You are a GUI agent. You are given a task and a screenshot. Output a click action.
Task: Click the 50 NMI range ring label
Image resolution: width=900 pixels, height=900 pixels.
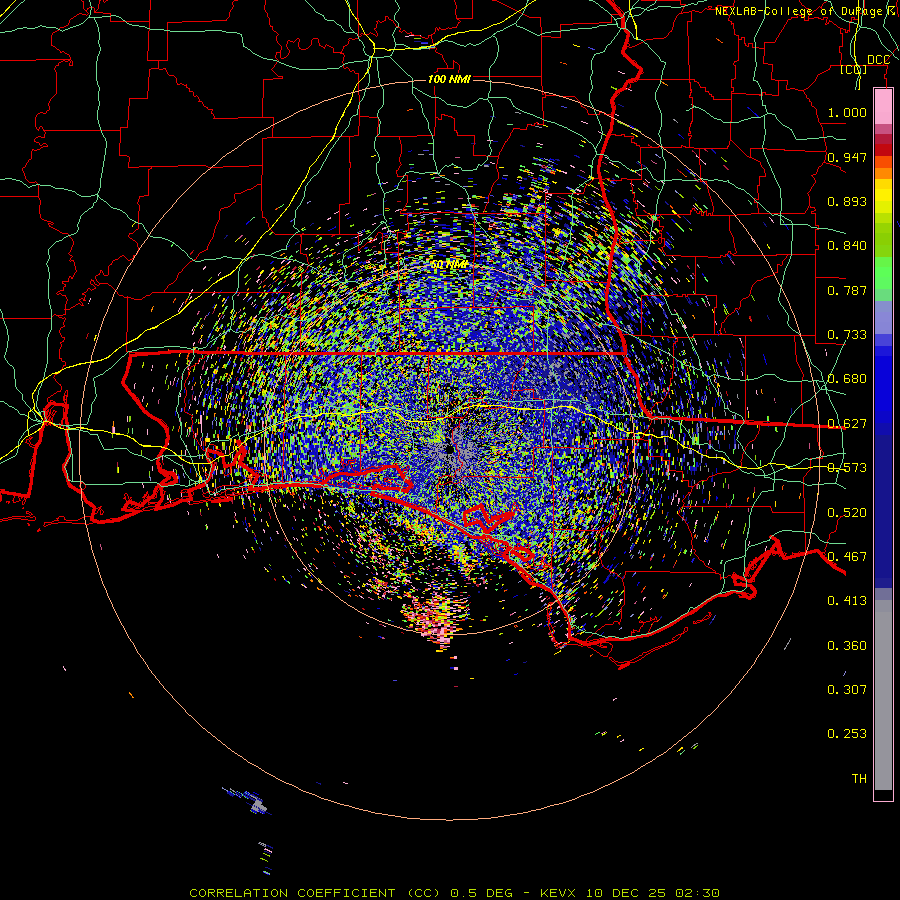tap(449, 265)
